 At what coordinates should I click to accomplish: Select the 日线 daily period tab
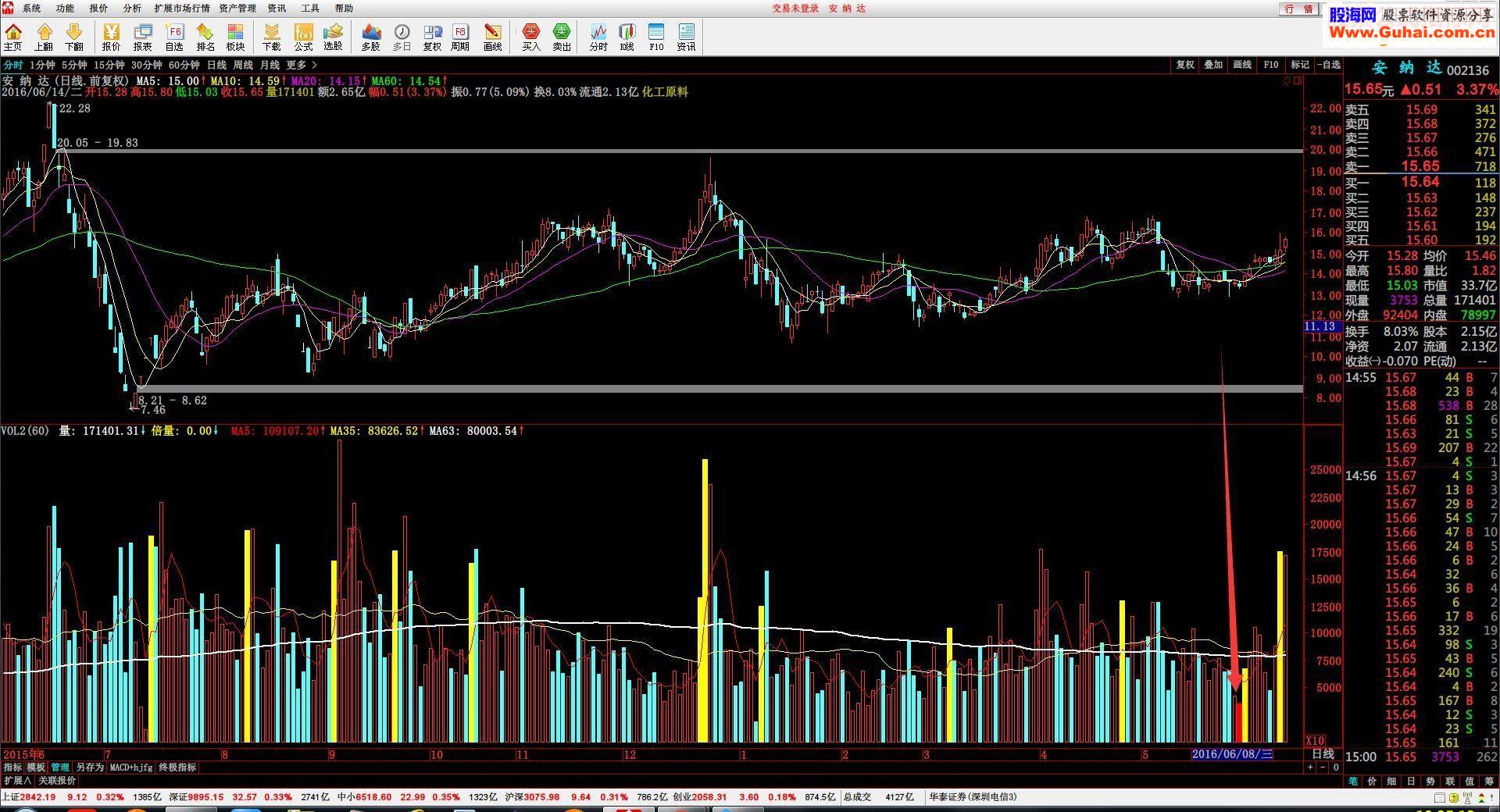coord(216,65)
